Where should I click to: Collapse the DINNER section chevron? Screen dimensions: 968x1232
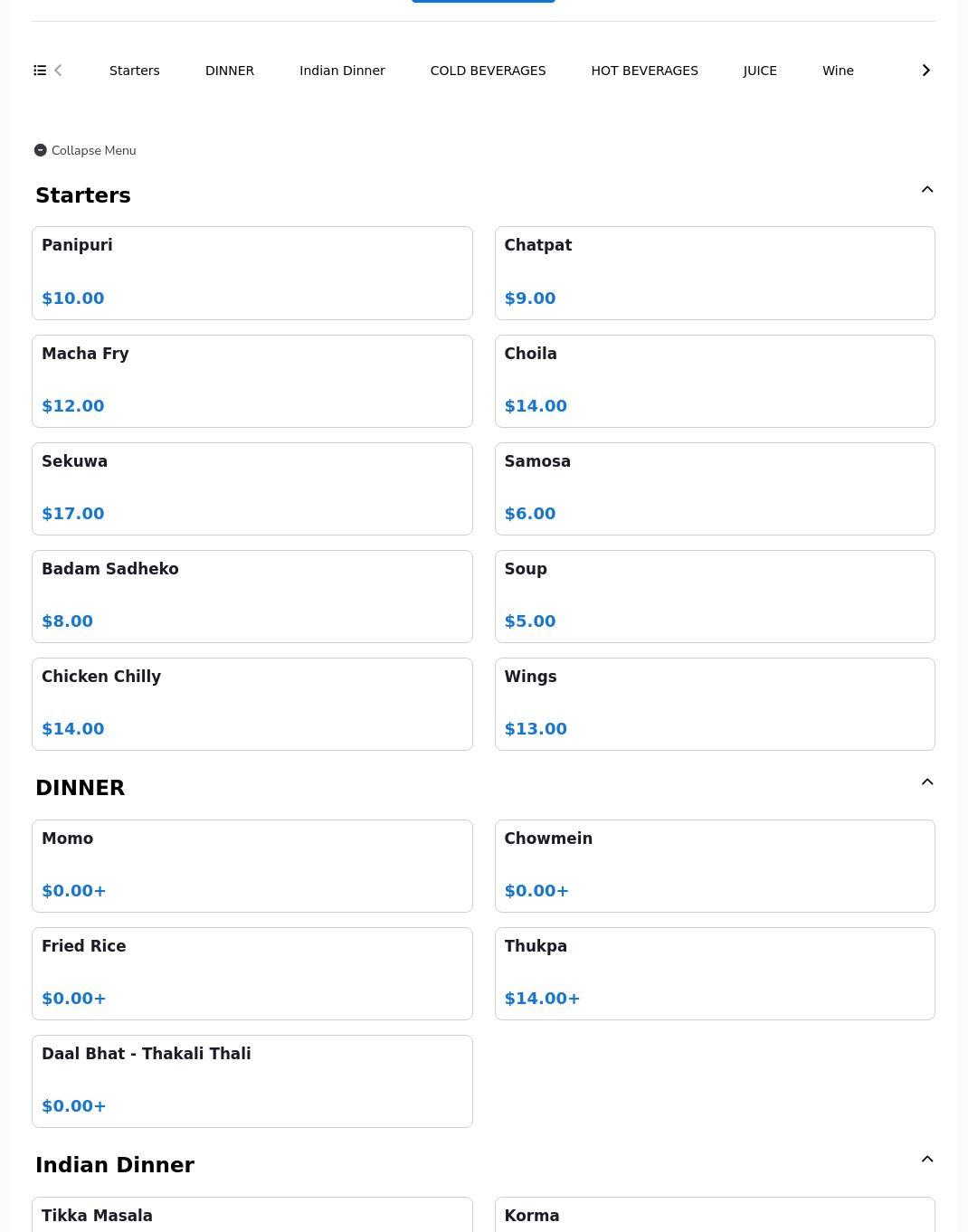927,782
